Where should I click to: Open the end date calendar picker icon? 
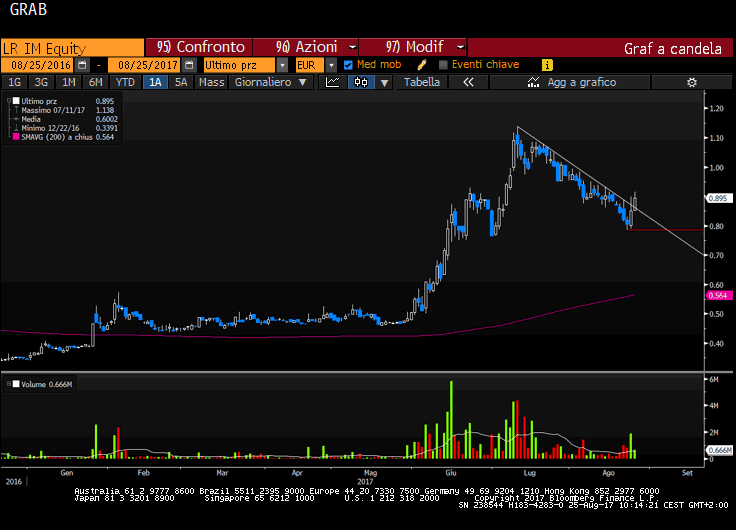[x=188, y=64]
